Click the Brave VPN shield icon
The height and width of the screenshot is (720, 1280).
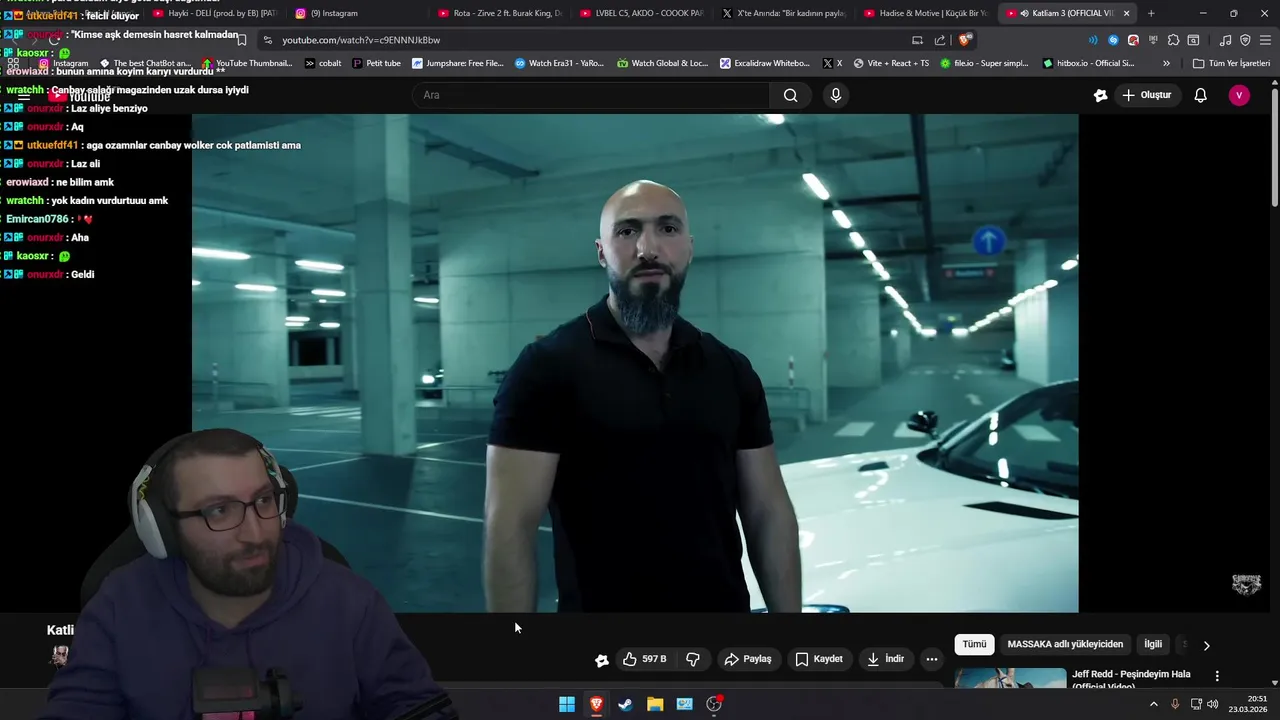point(1245,40)
